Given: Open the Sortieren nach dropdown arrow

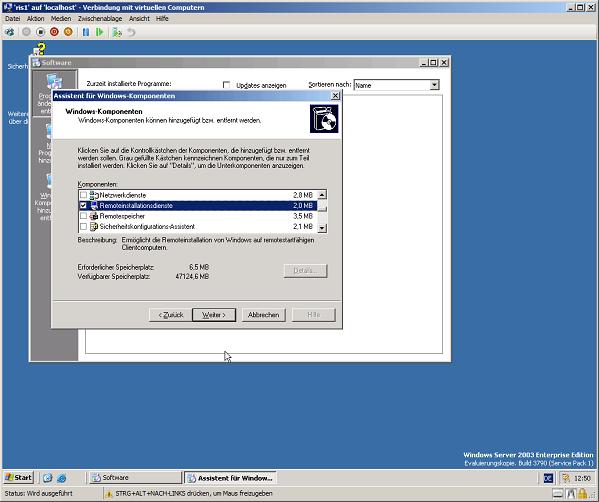Looking at the screenshot, I should (x=434, y=85).
